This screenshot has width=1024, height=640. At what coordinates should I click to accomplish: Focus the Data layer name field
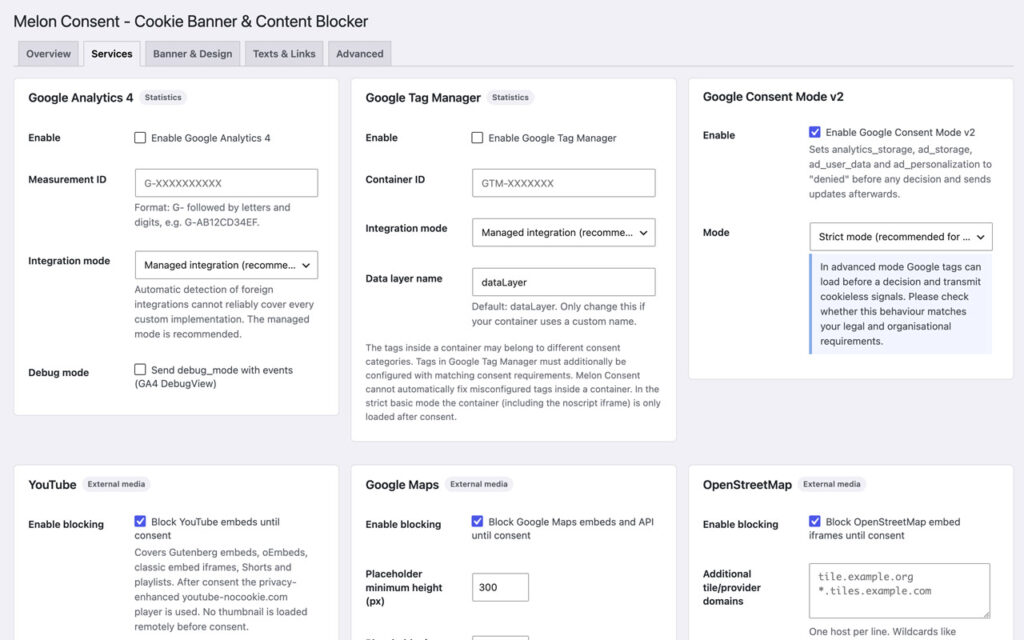[564, 282]
